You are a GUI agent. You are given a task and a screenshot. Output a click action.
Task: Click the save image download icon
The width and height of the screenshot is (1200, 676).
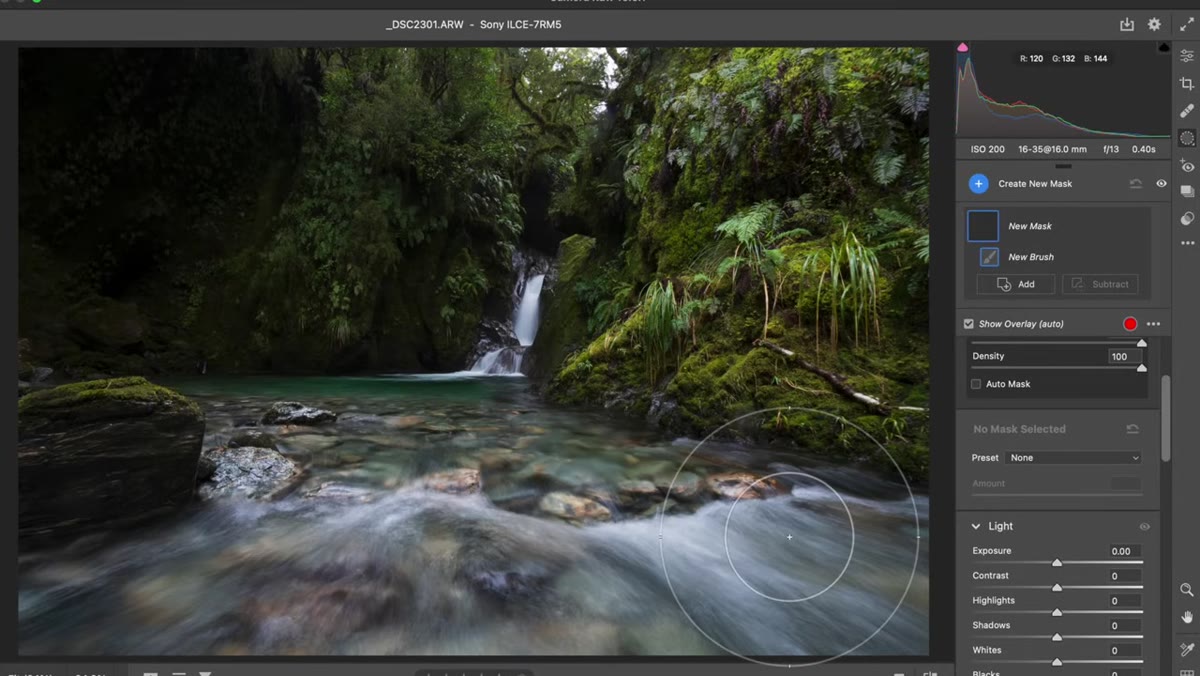1127,24
